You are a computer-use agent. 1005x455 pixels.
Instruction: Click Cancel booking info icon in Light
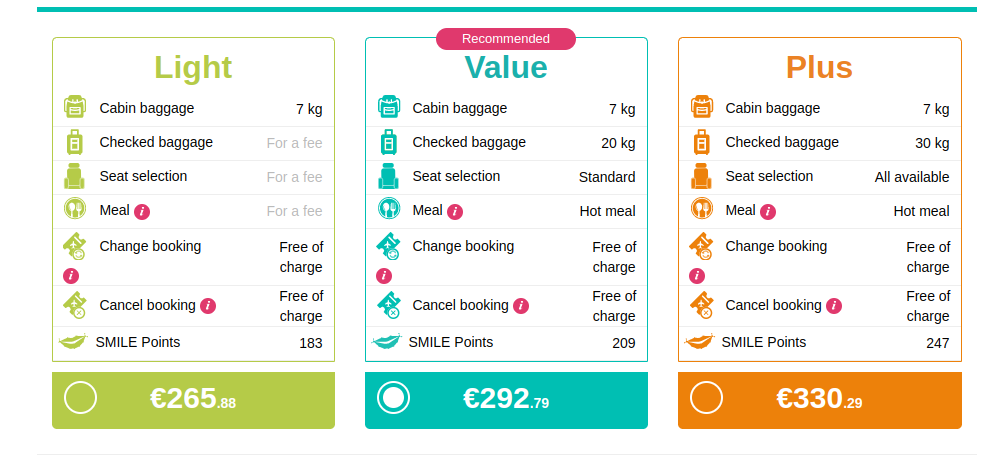coord(208,306)
